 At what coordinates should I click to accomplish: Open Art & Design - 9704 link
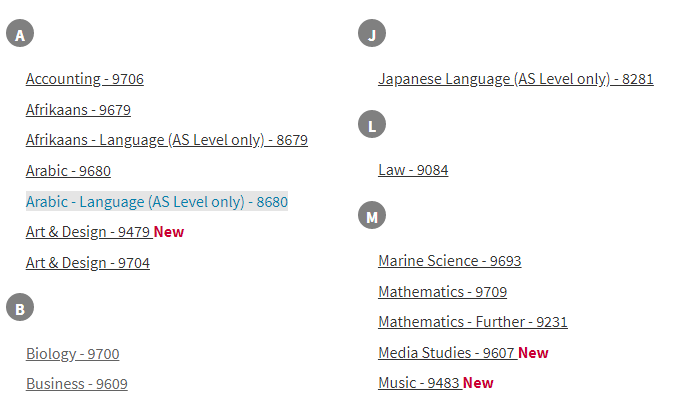pyautogui.click(x=88, y=263)
